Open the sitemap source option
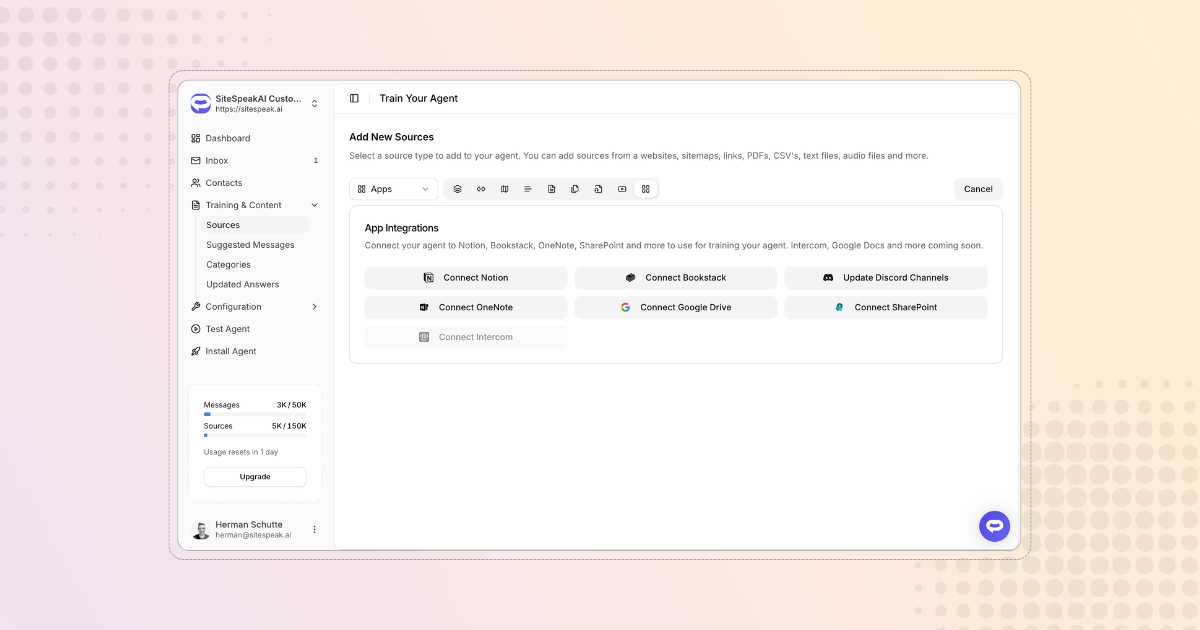 coord(504,189)
